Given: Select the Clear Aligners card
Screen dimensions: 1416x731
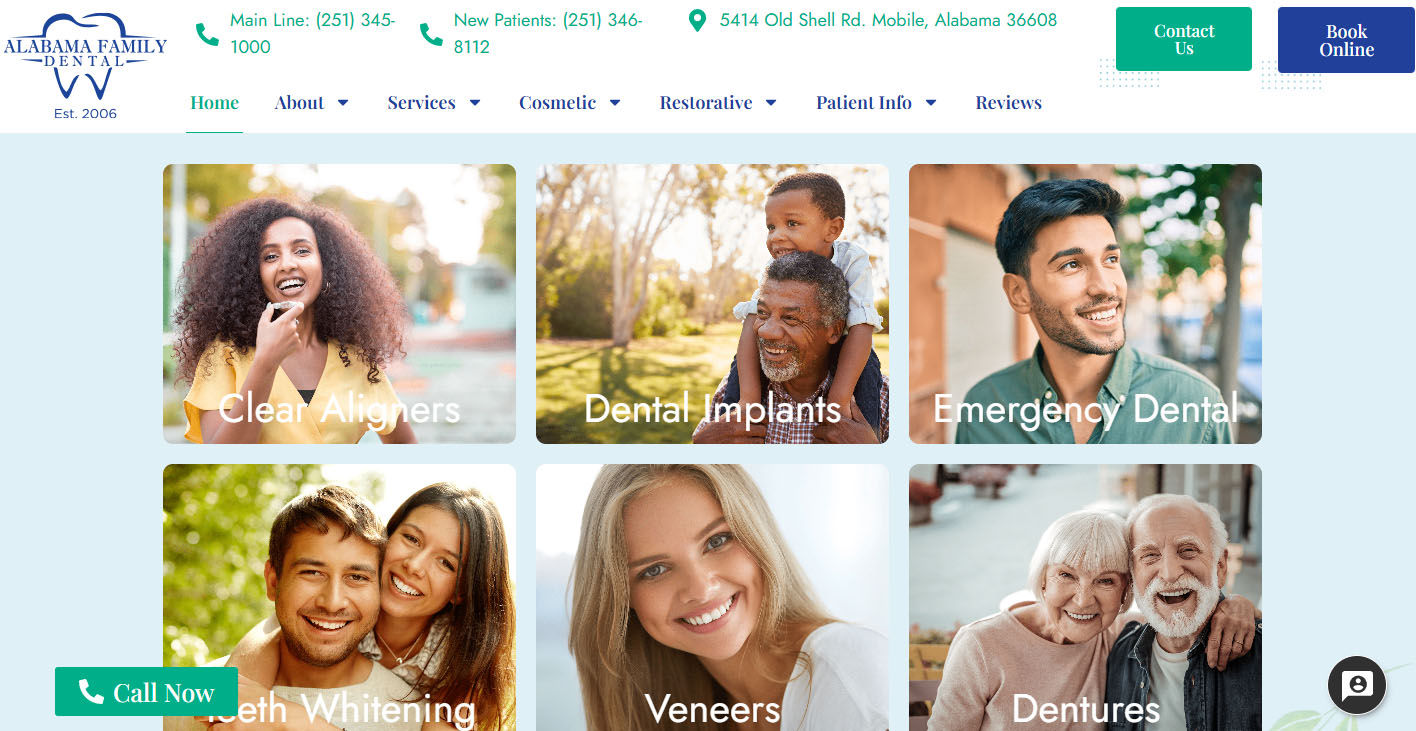Looking at the screenshot, I should (x=339, y=304).
